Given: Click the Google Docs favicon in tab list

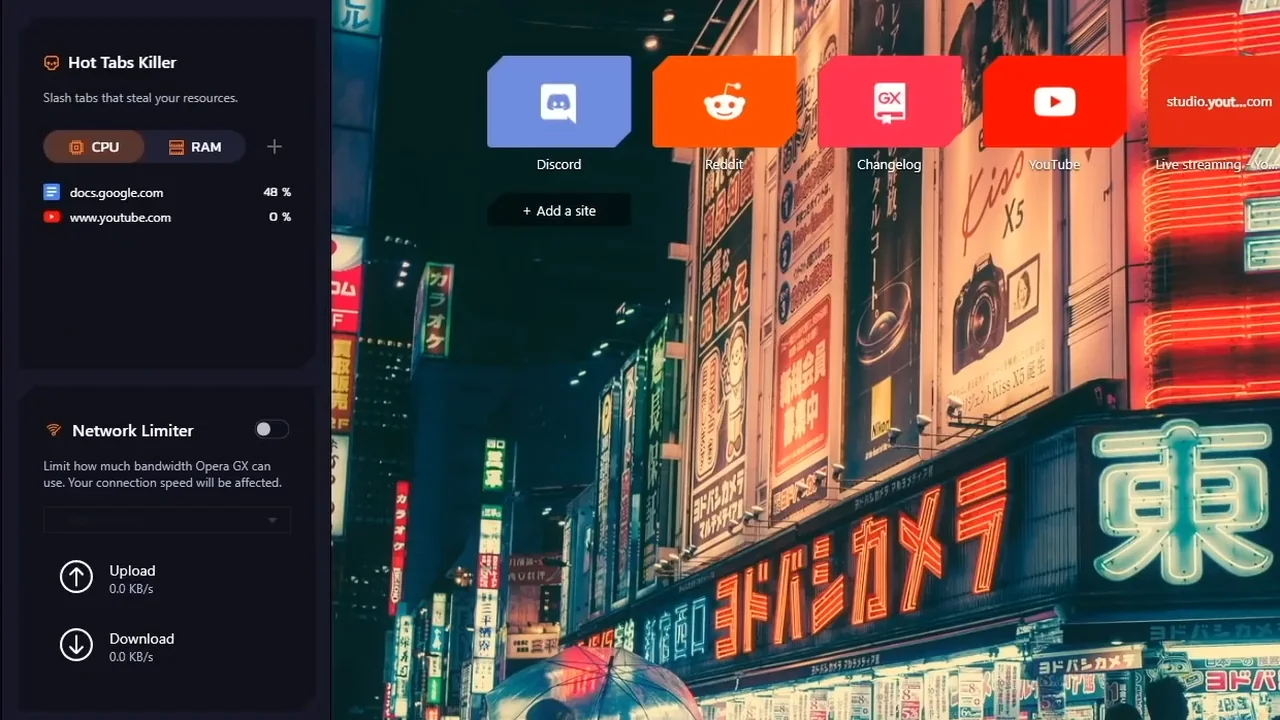Looking at the screenshot, I should click(52, 192).
